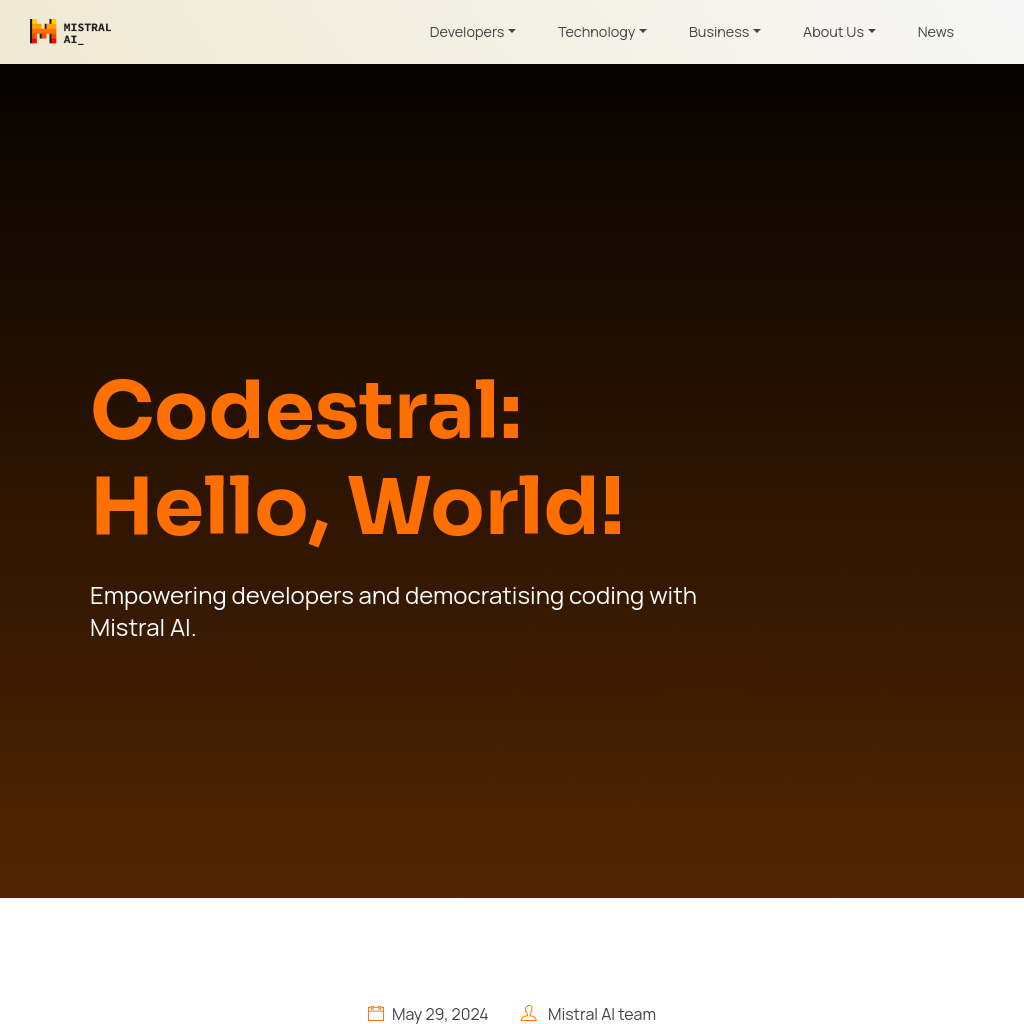Click the Technology dropdown caret
Screen dimensions: 1024x1024
tap(643, 31)
